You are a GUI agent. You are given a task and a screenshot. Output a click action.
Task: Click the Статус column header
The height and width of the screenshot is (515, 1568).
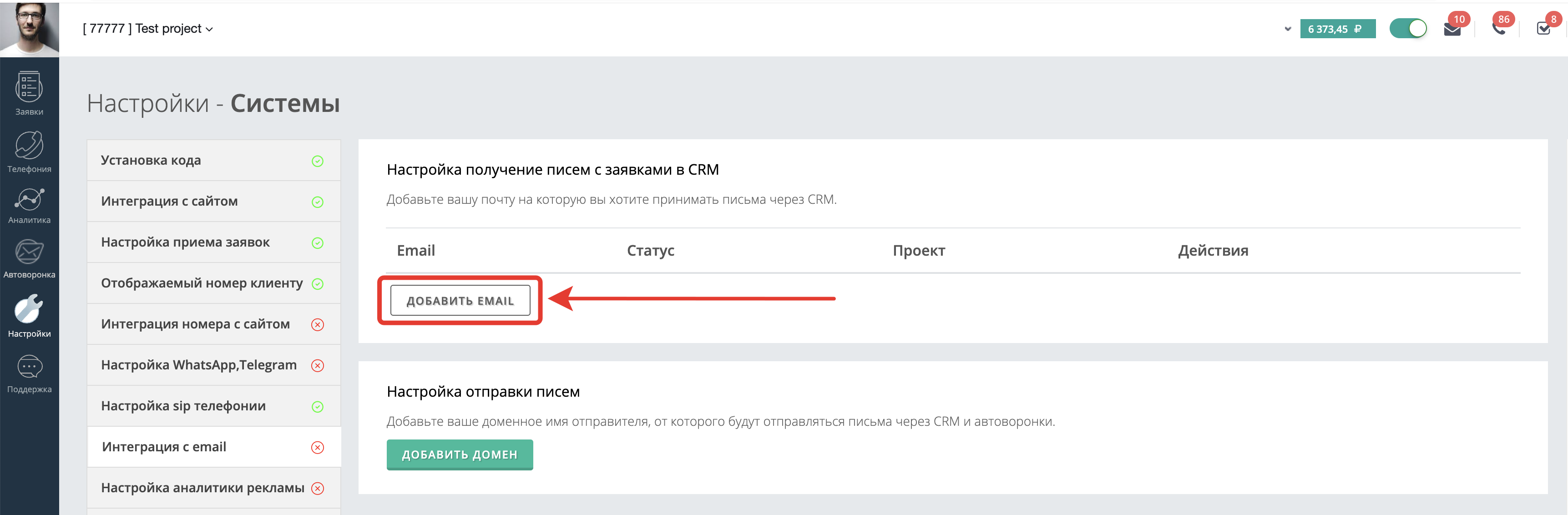pyautogui.click(x=651, y=250)
